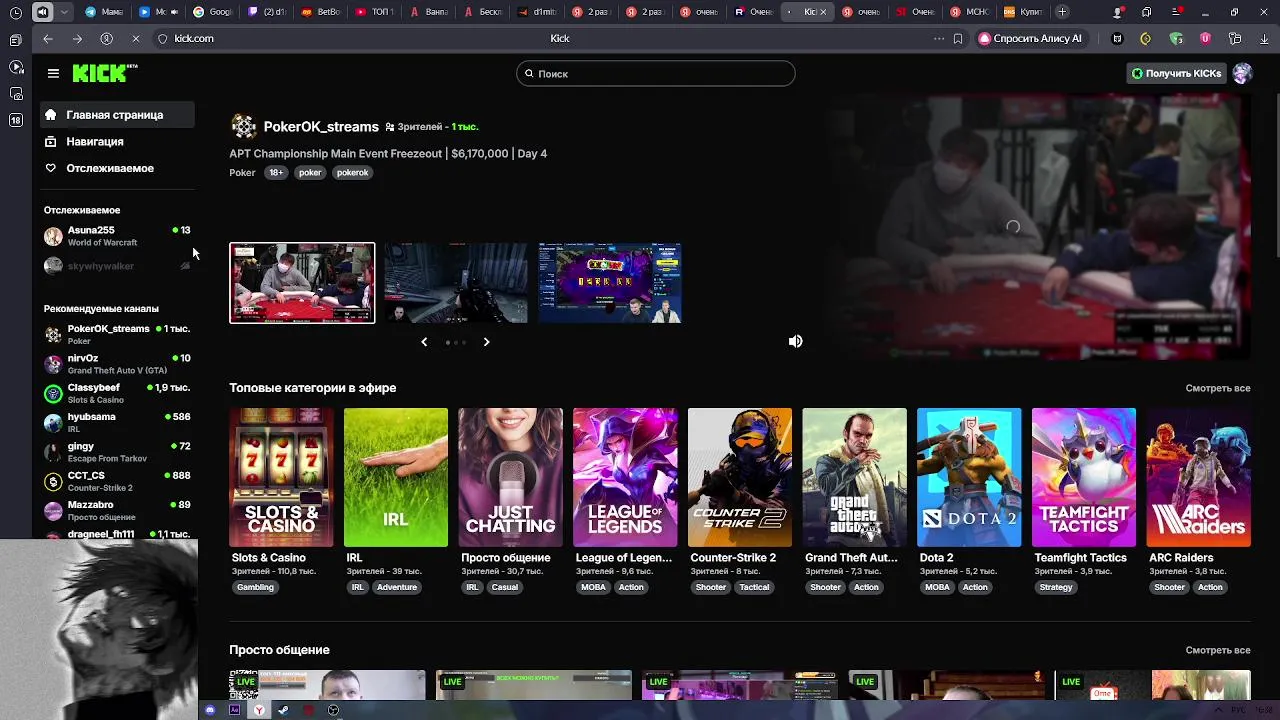Bookmark this page icon in address bar
1280x720 pixels.
[x=958, y=38]
